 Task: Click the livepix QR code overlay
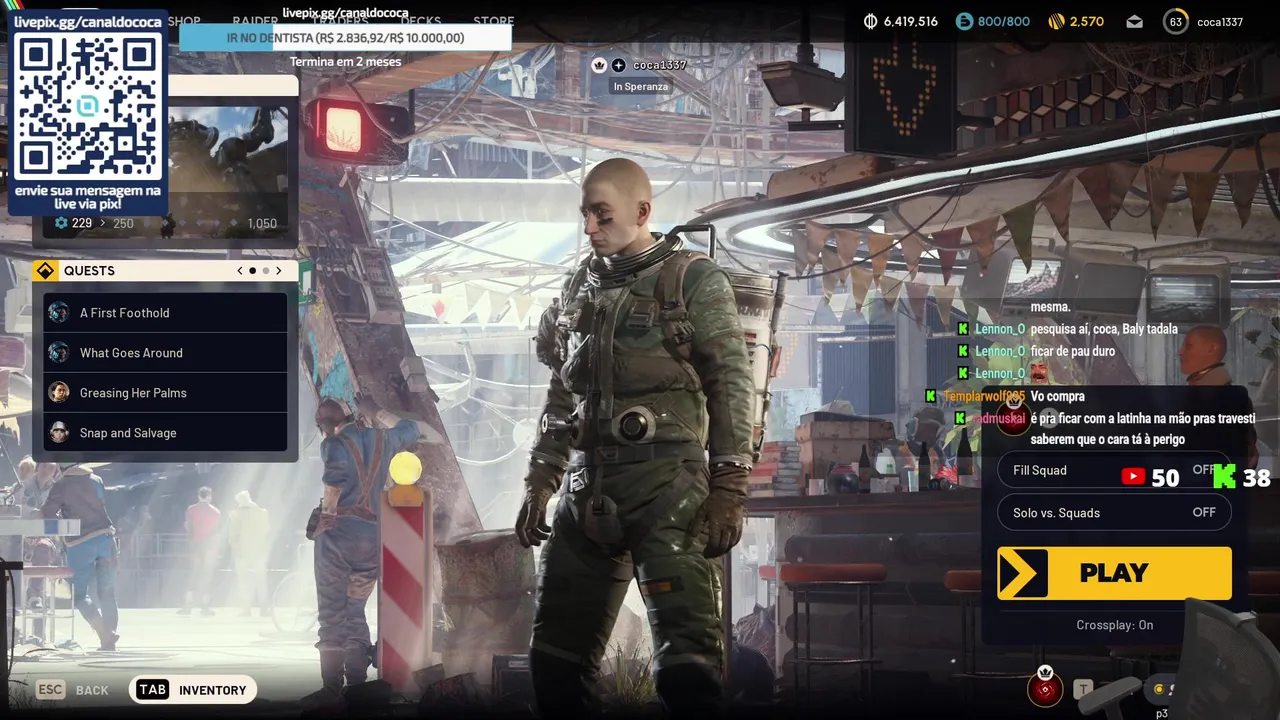tap(87, 106)
